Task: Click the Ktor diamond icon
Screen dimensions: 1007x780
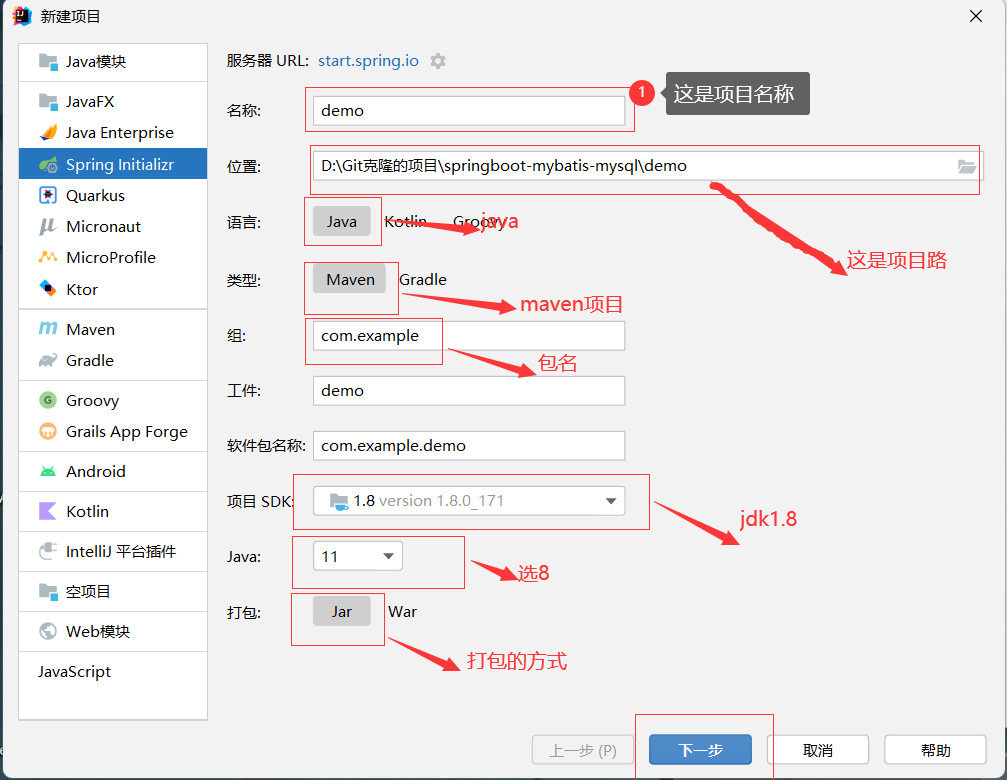Action: point(48,288)
